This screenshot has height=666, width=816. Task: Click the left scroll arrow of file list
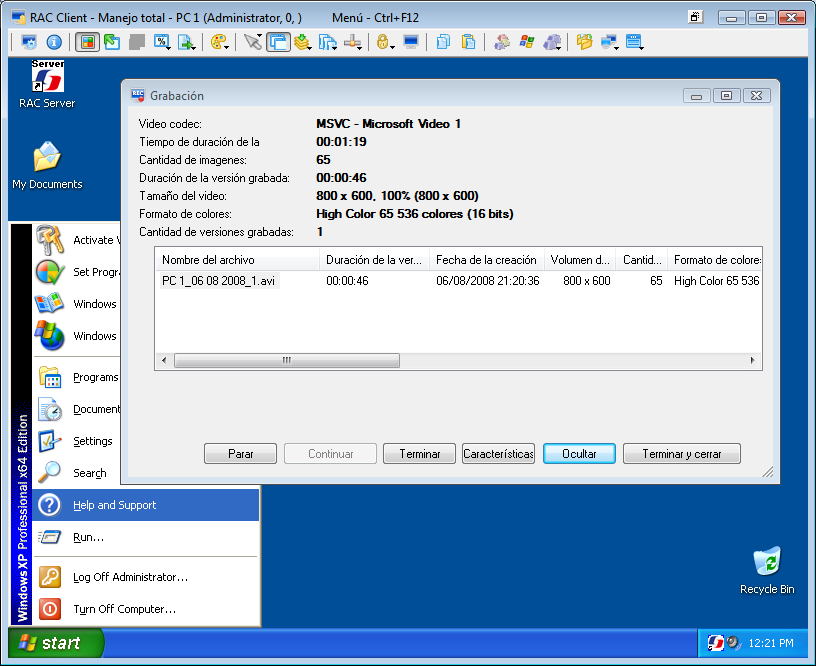[x=164, y=360]
